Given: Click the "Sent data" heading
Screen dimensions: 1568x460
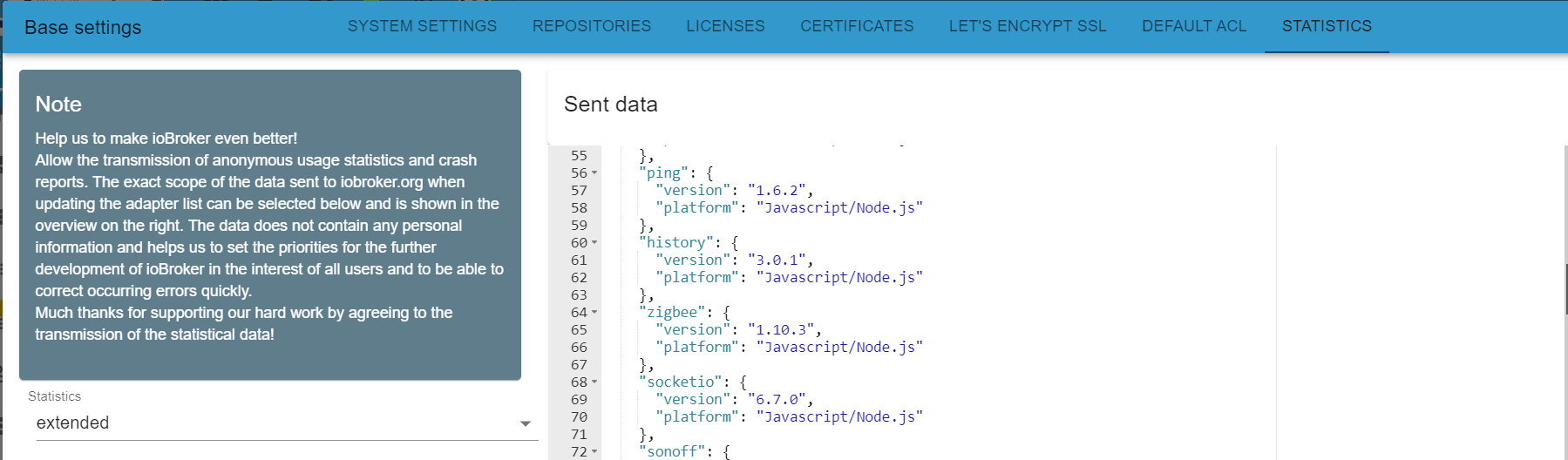Looking at the screenshot, I should pyautogui.click(x=611, y=105).
